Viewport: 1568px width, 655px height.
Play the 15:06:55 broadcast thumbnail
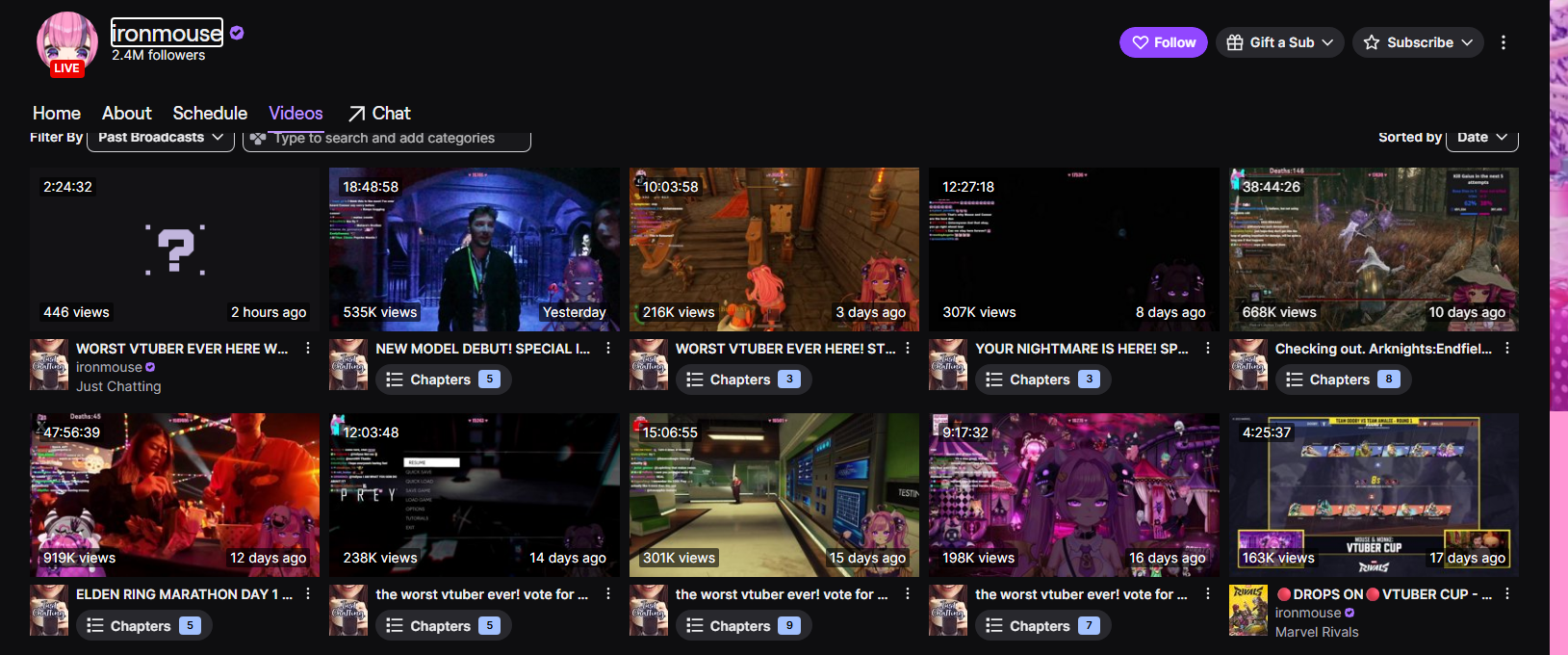774,495
